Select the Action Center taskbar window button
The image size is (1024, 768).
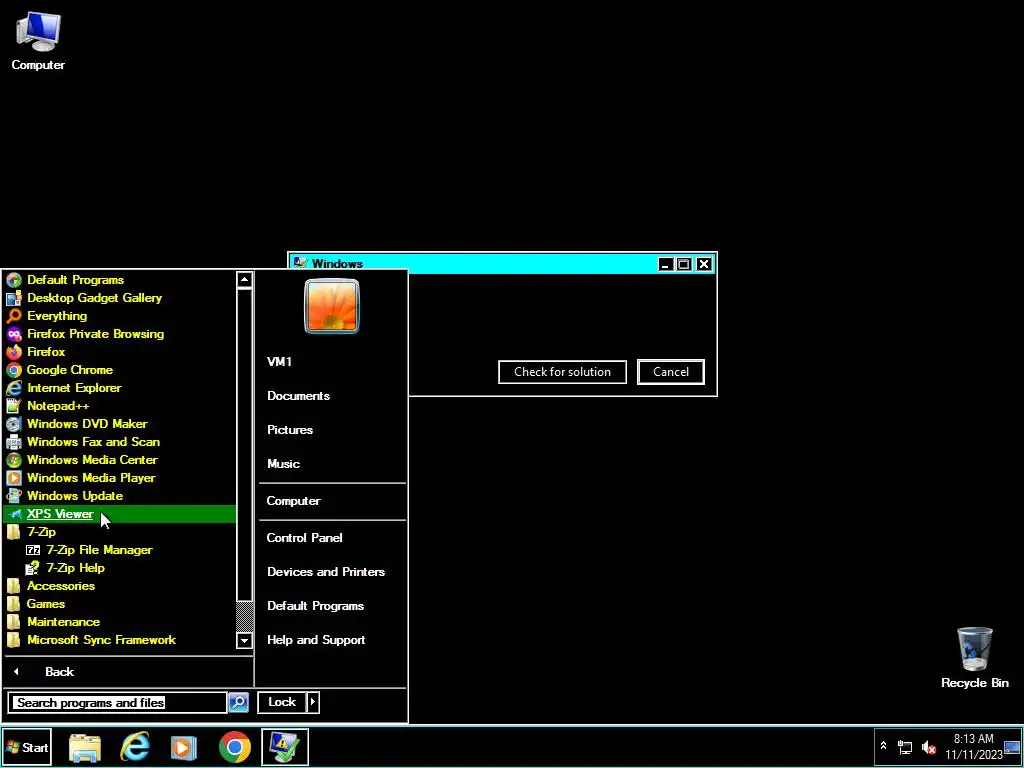(285, 747)
